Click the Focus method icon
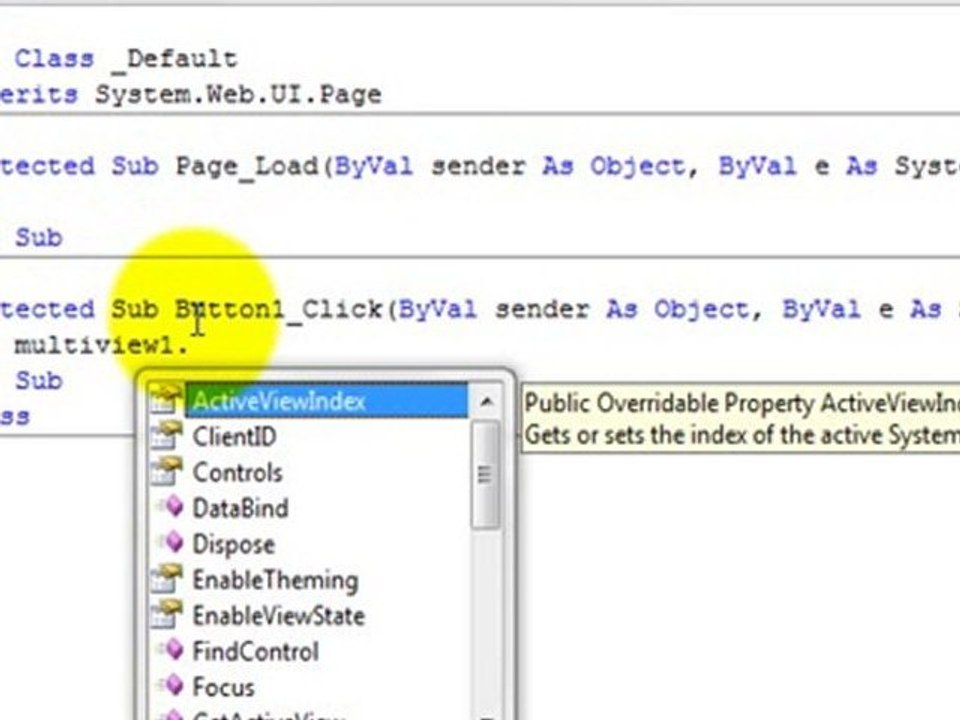Image resolution: width=960 pixels, height=720 pixels. click(172, 685)
